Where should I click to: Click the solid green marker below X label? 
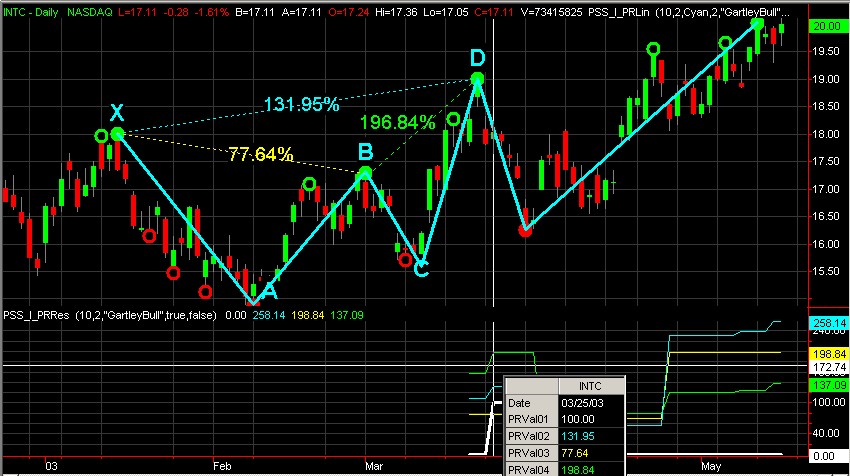click(x=117, y=133)
